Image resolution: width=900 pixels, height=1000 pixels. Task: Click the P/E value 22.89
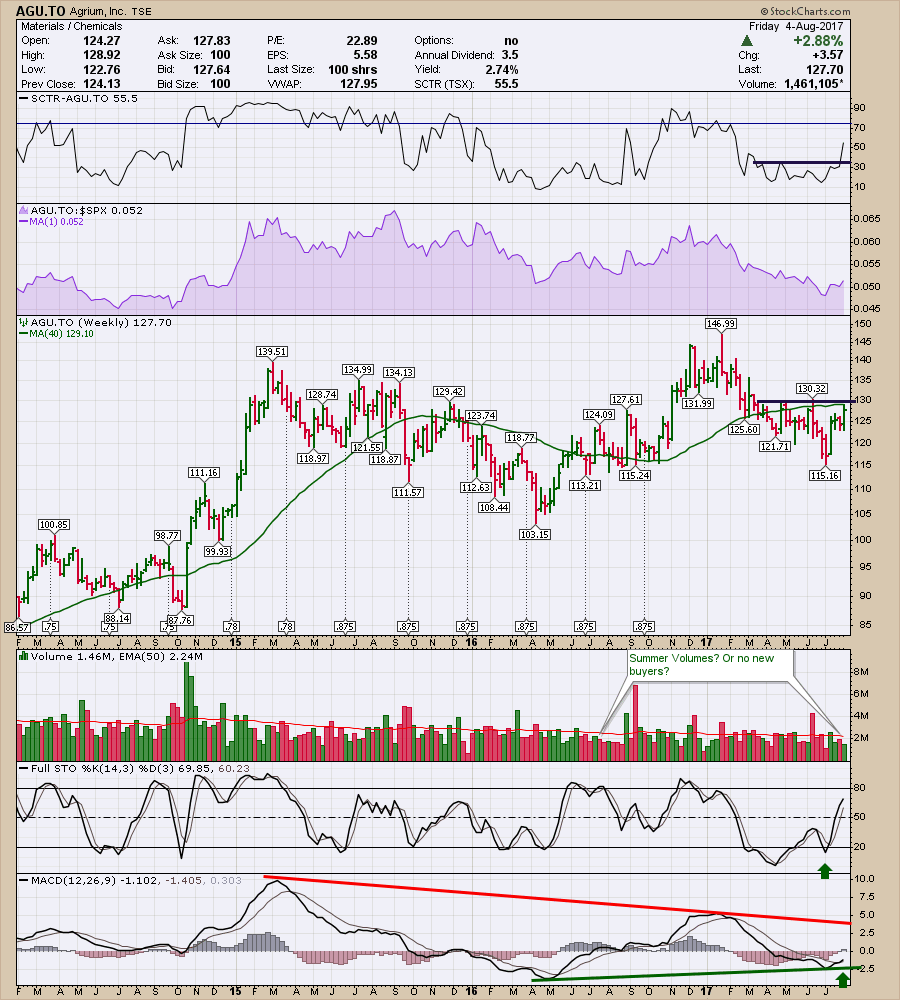tap(362, 40)
